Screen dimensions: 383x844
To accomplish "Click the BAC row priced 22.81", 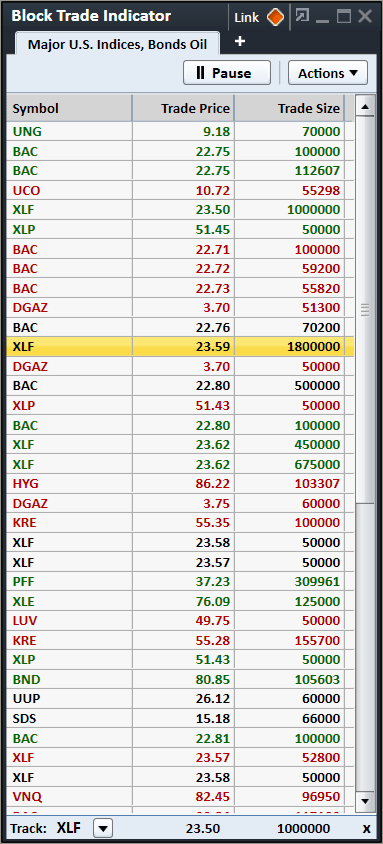I will point(180,738).
